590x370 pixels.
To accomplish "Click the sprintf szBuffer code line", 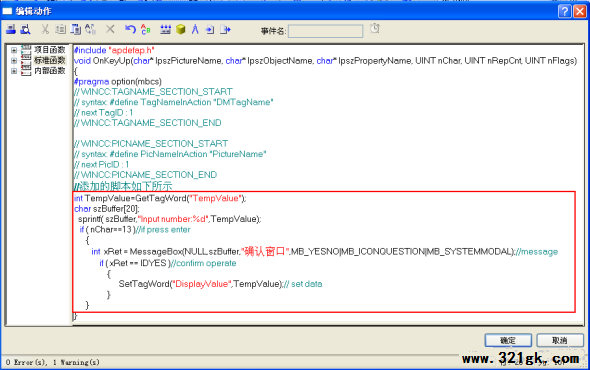I will 169,219.
